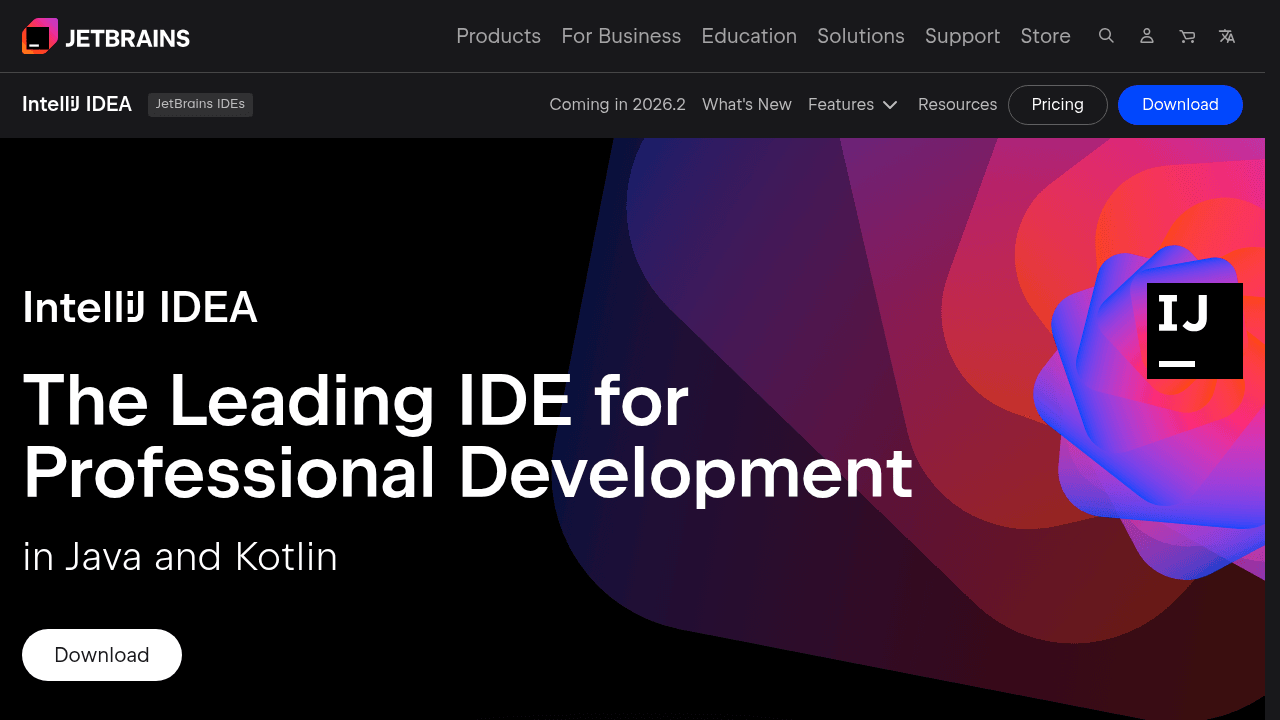Click the large IntelliJ IDEA hero title

coord(140,307)
